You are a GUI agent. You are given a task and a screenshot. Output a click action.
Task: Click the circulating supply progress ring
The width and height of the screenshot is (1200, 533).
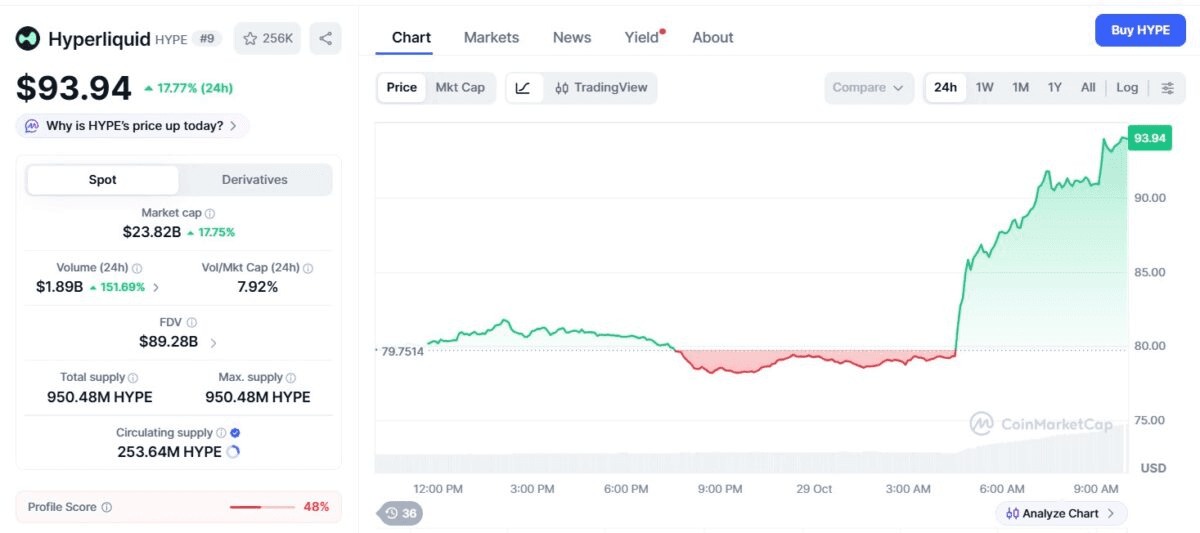(233, 452)
